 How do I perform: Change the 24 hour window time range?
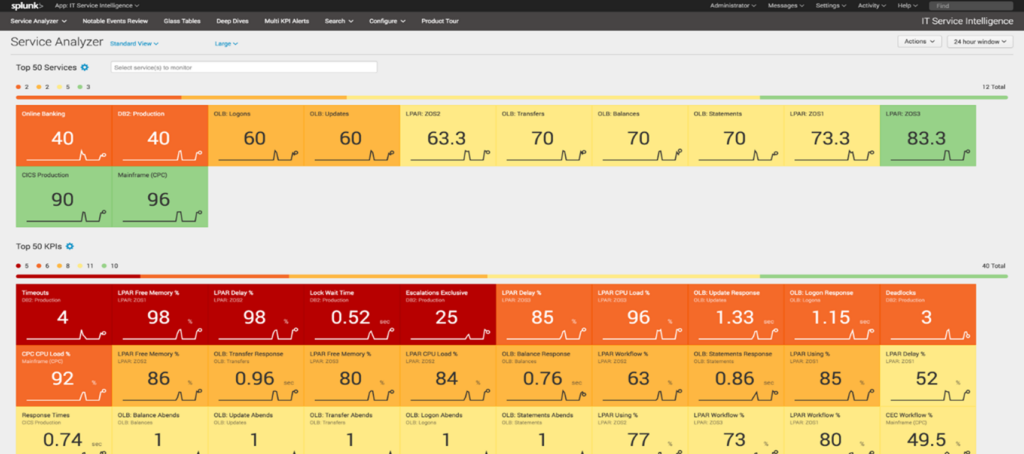(x=980, y=41)
